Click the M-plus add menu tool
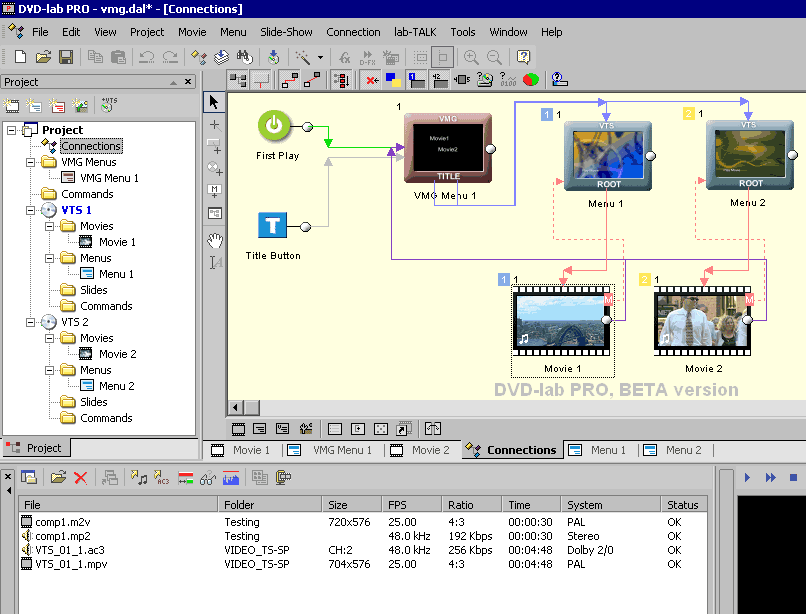This screenshot has height=614, width=806. coord(215,191)
